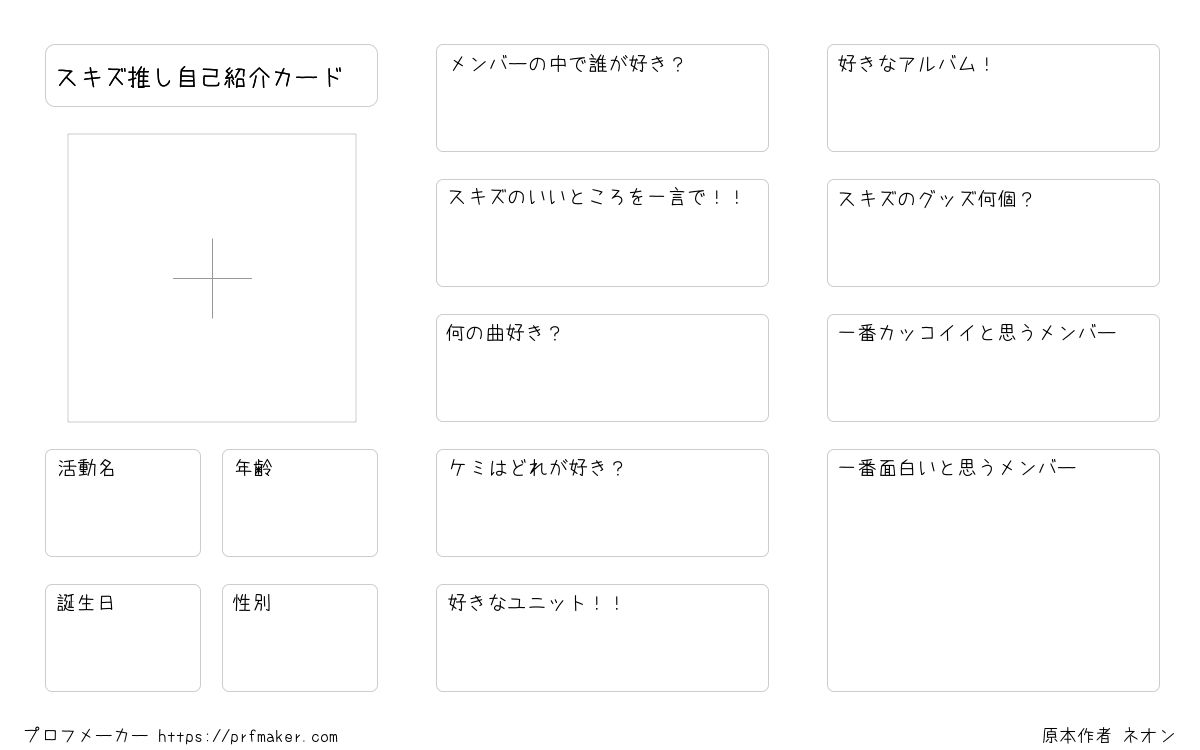Click the 原本作者 ネオン credit text
1200x750 pixels.
(x=1109, y=736)
